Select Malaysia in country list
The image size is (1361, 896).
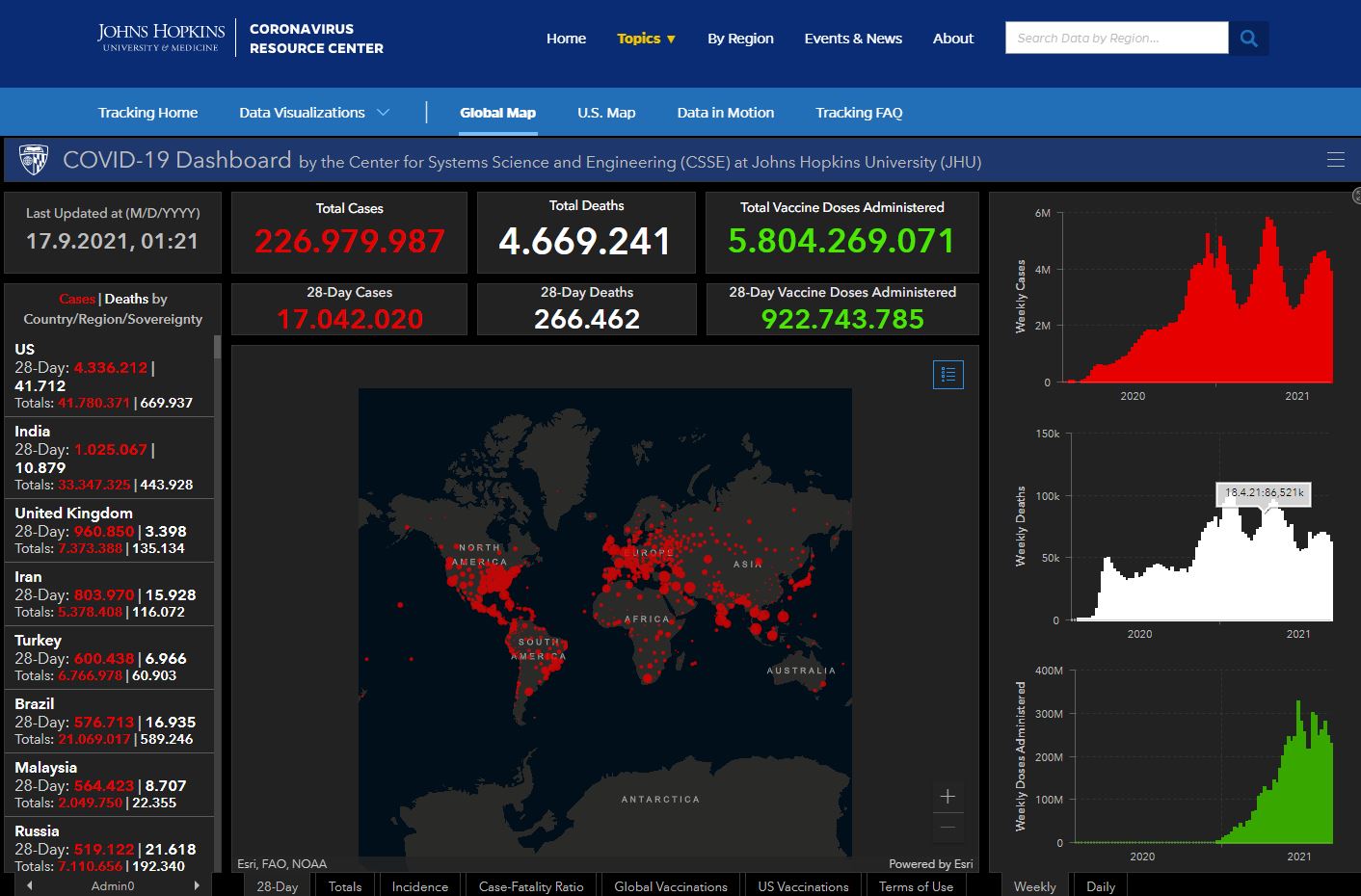(109, 784)
